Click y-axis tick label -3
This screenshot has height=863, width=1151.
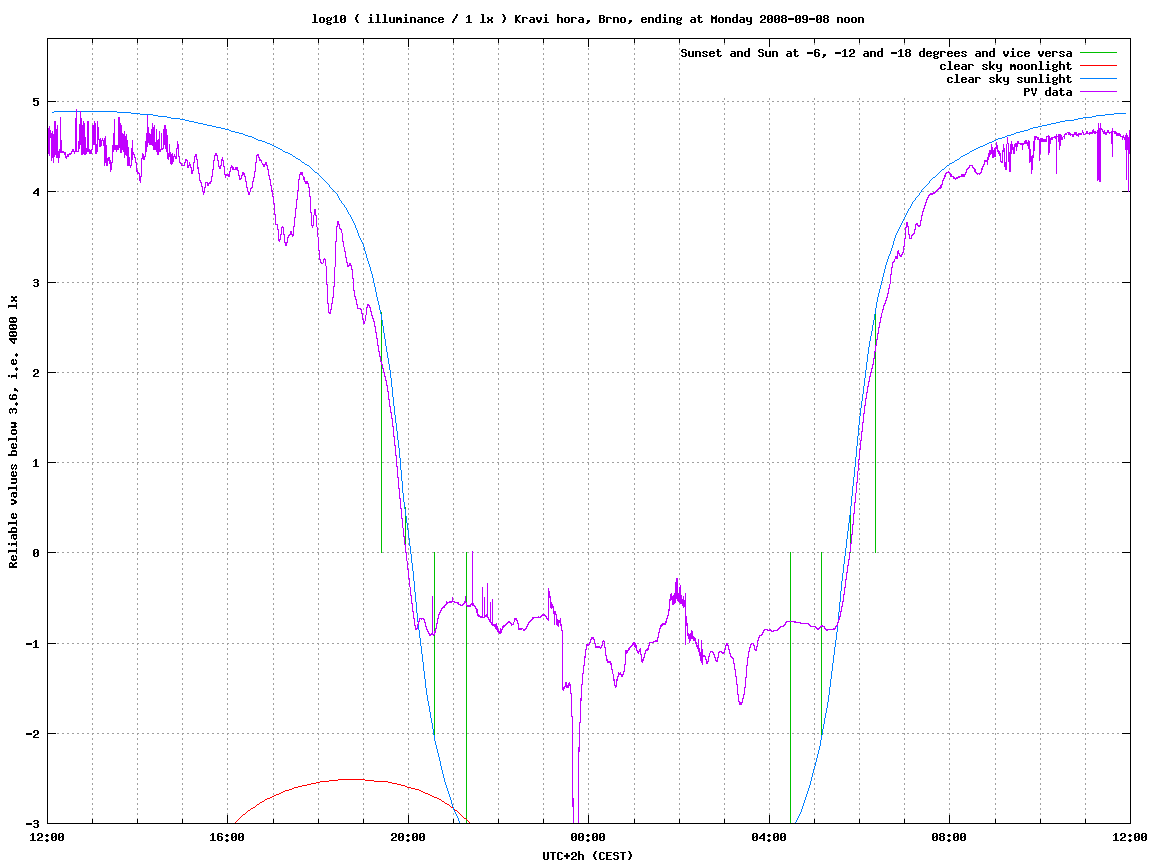(33, 824)
